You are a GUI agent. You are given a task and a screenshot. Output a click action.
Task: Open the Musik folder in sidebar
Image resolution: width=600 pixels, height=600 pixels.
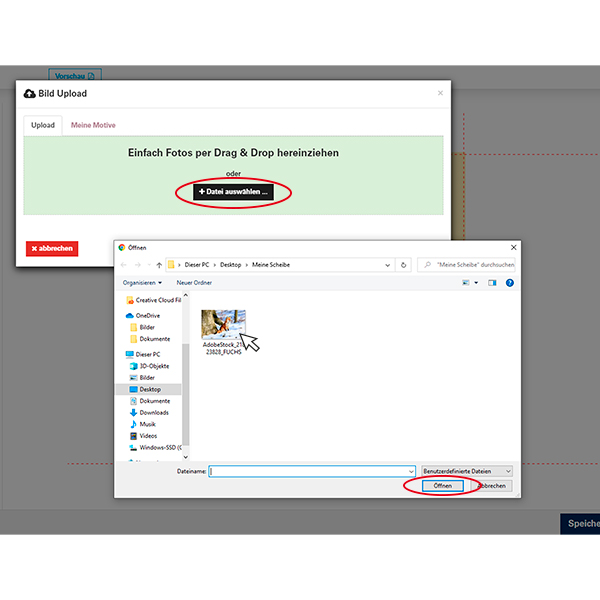[147, 424]
